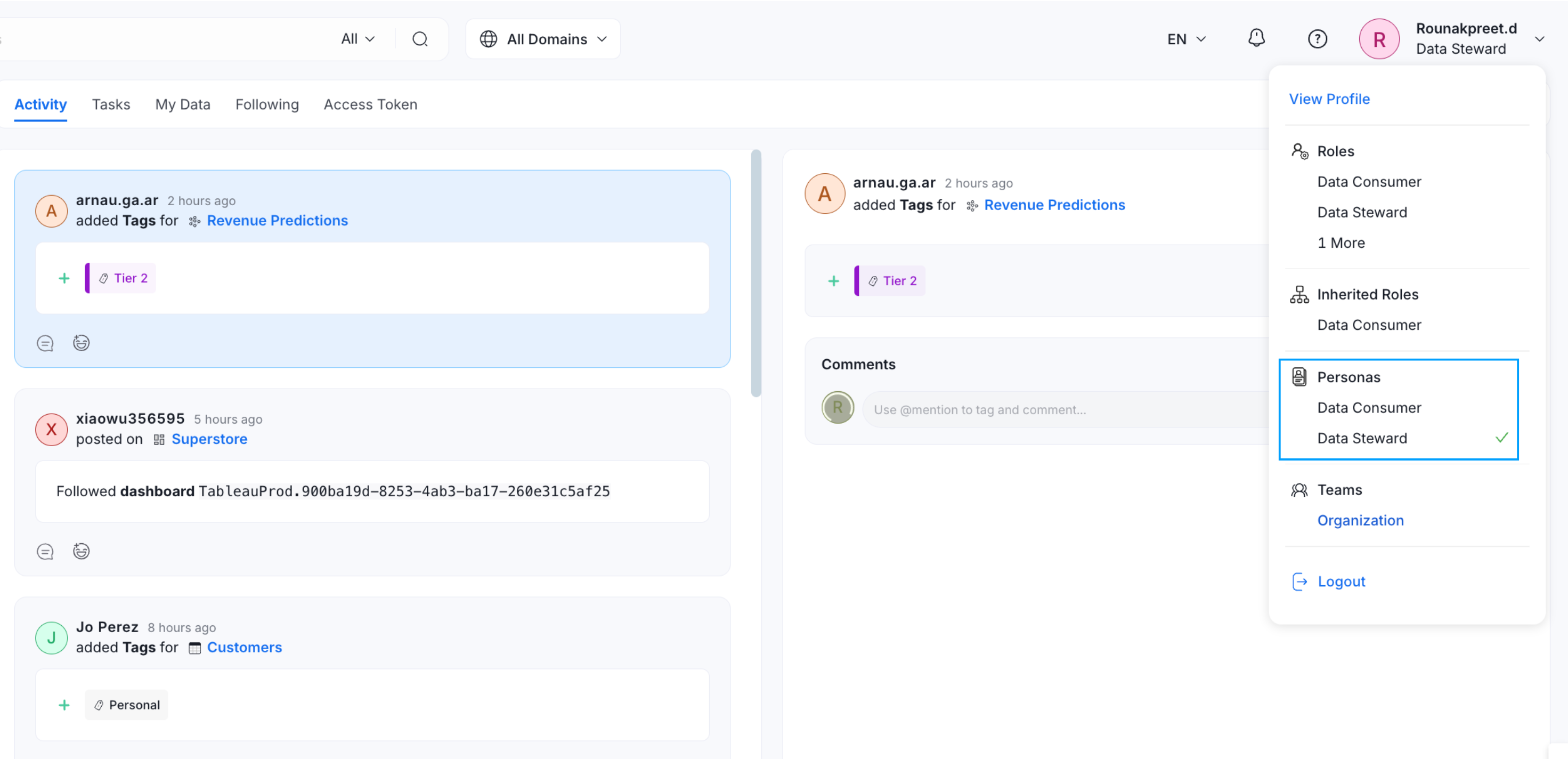
Task: Switch to the Tasks tab
Action: tap(111, 104)
